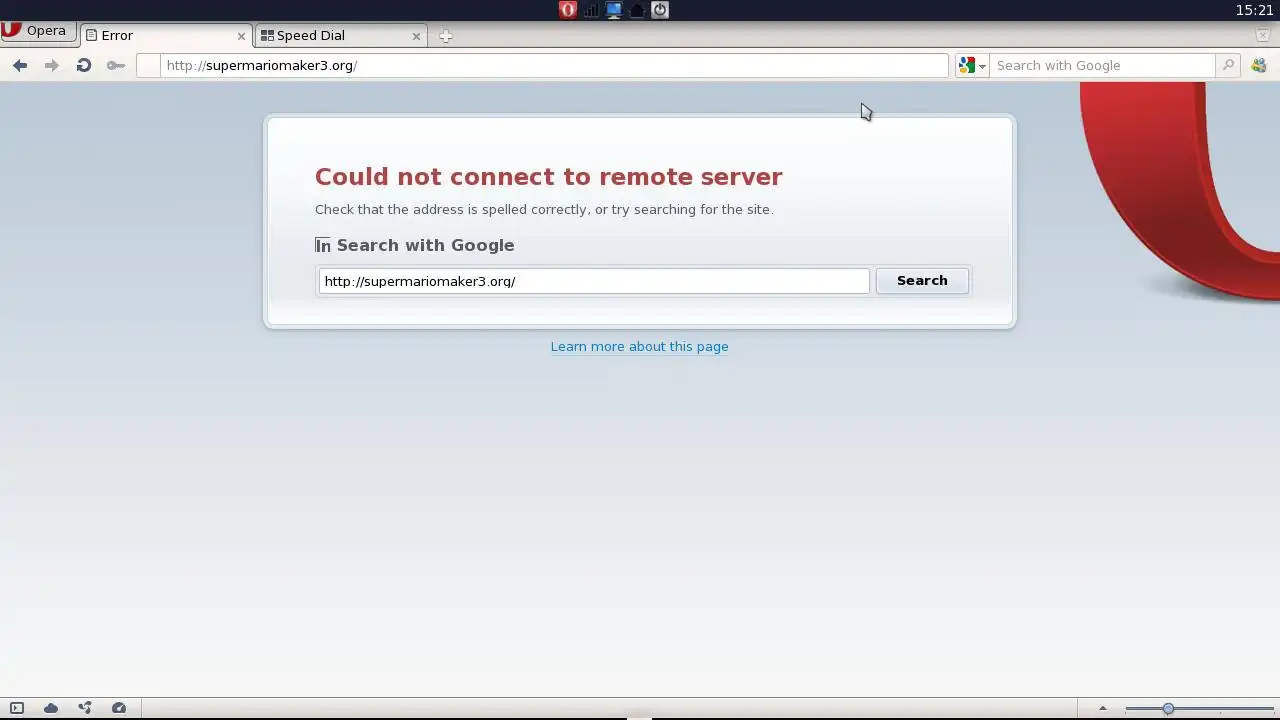Screen dimensions: 1280x720
Task: Open Learn more about this page link
Action: point(639,347)
